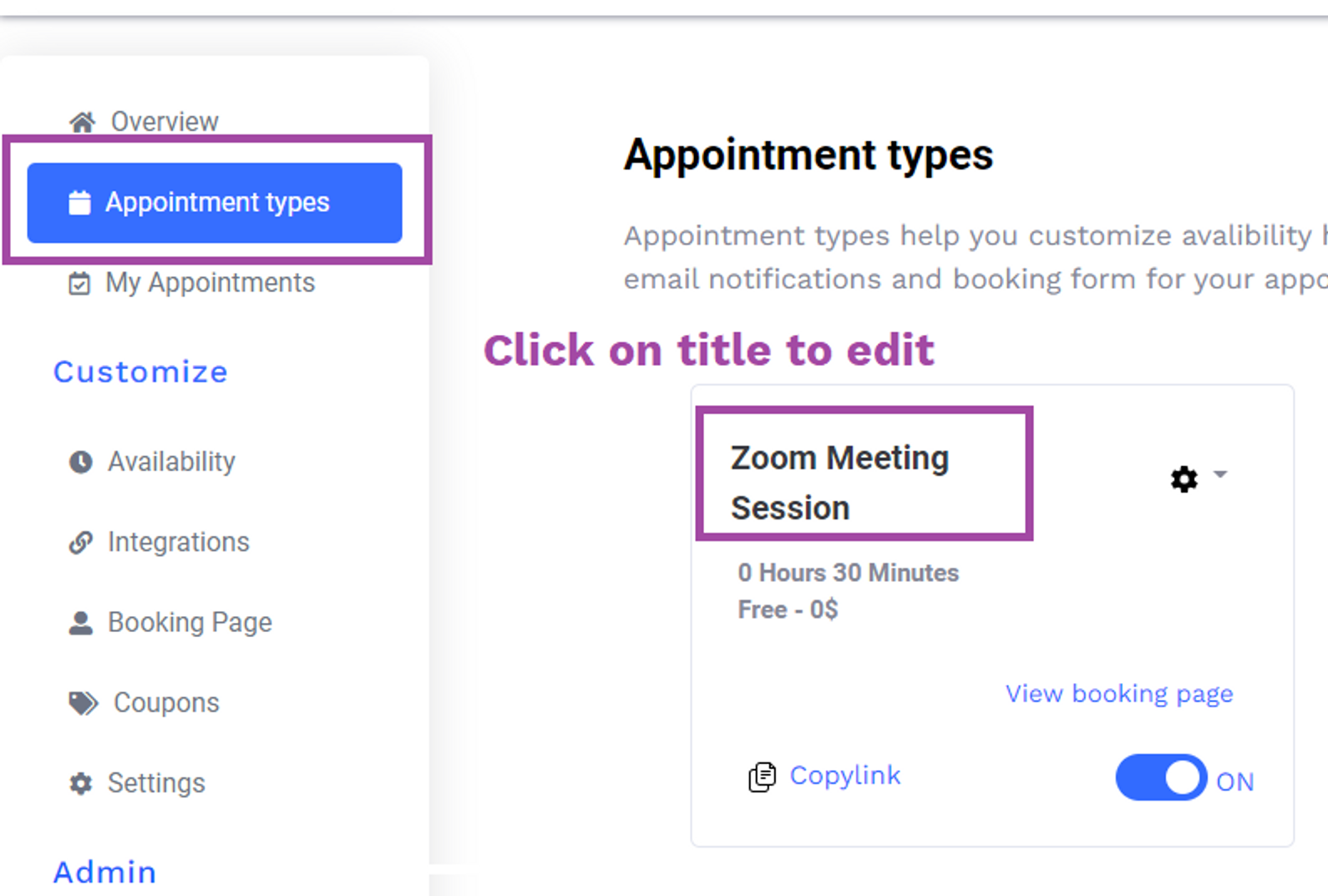Click the Copylink link
The height and width of the screenshot is (896, 1328).
point(845,776)
